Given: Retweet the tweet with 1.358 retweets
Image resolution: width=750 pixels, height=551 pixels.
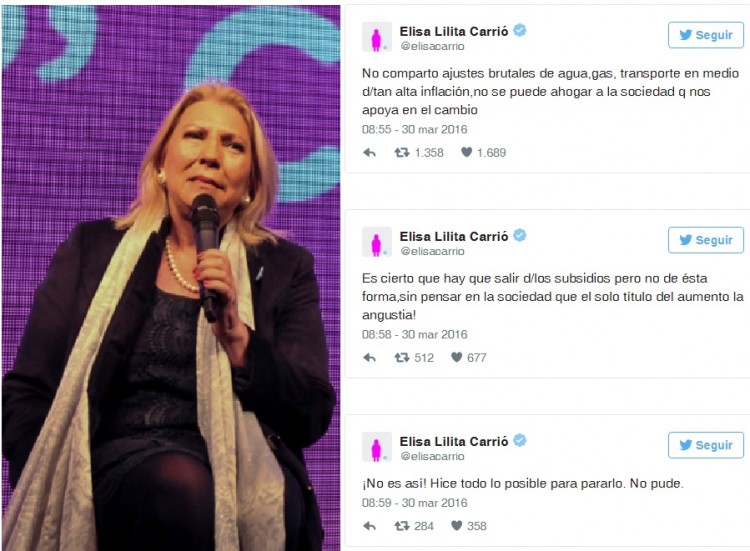Looking at the screenshot, I should pyautogui.click(x=401, y=153).
